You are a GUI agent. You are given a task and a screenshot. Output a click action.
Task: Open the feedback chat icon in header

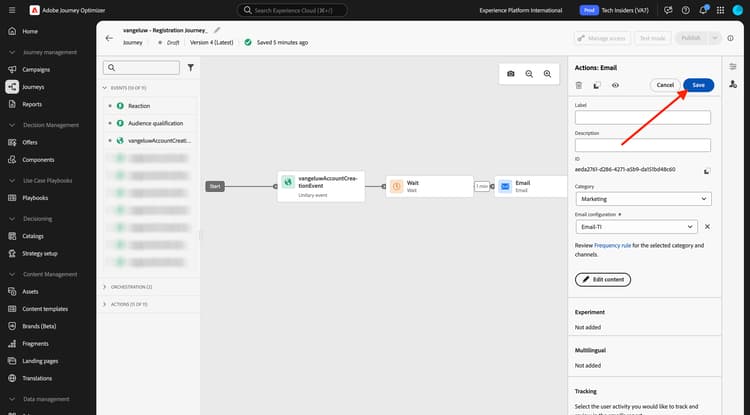tap(668, 10)
